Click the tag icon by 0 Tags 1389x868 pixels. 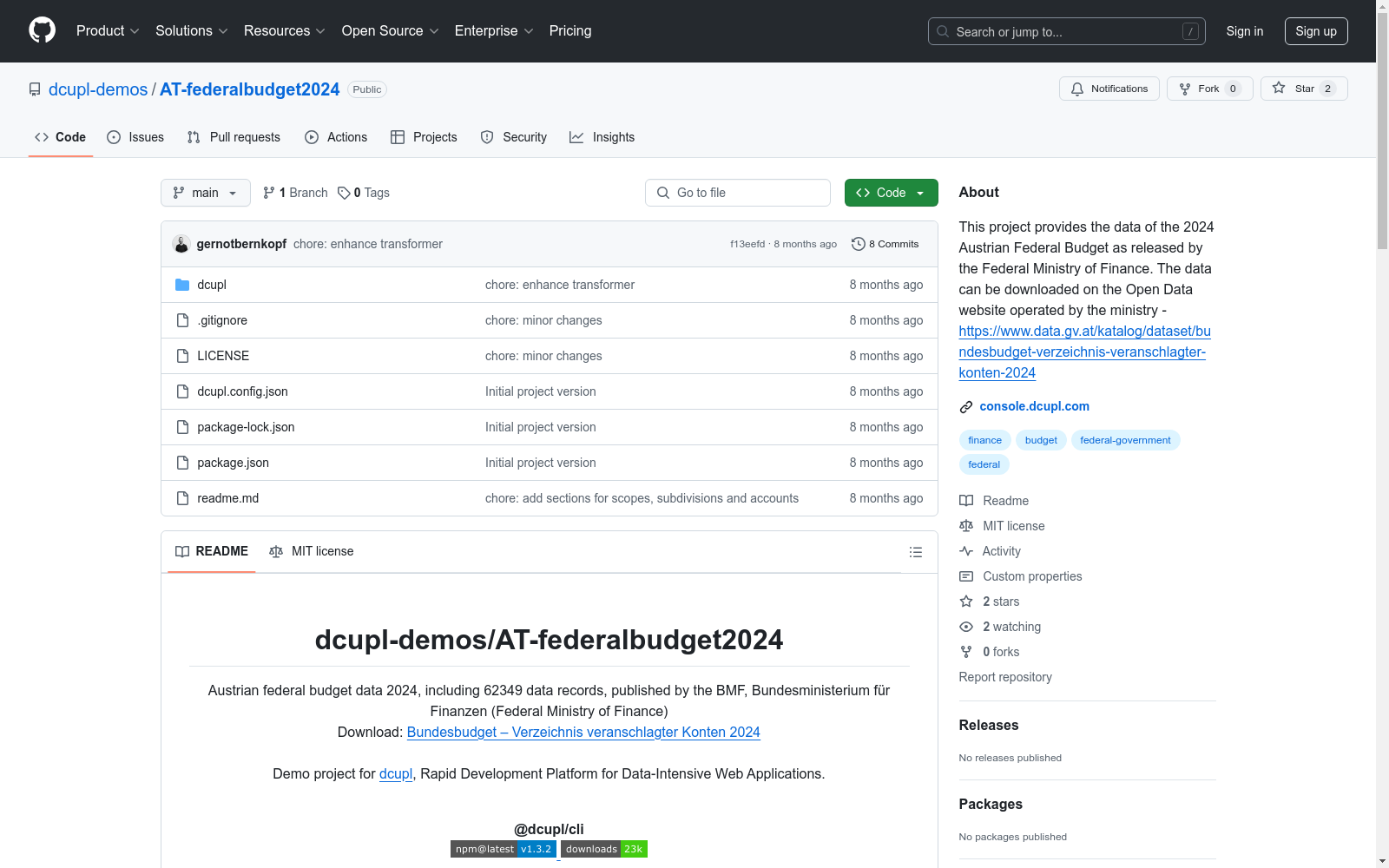pyautogui.click(x=344, y=193)
